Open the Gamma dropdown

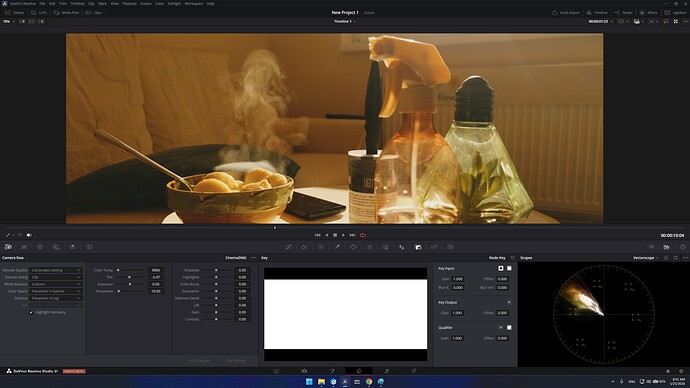[56, 298]
